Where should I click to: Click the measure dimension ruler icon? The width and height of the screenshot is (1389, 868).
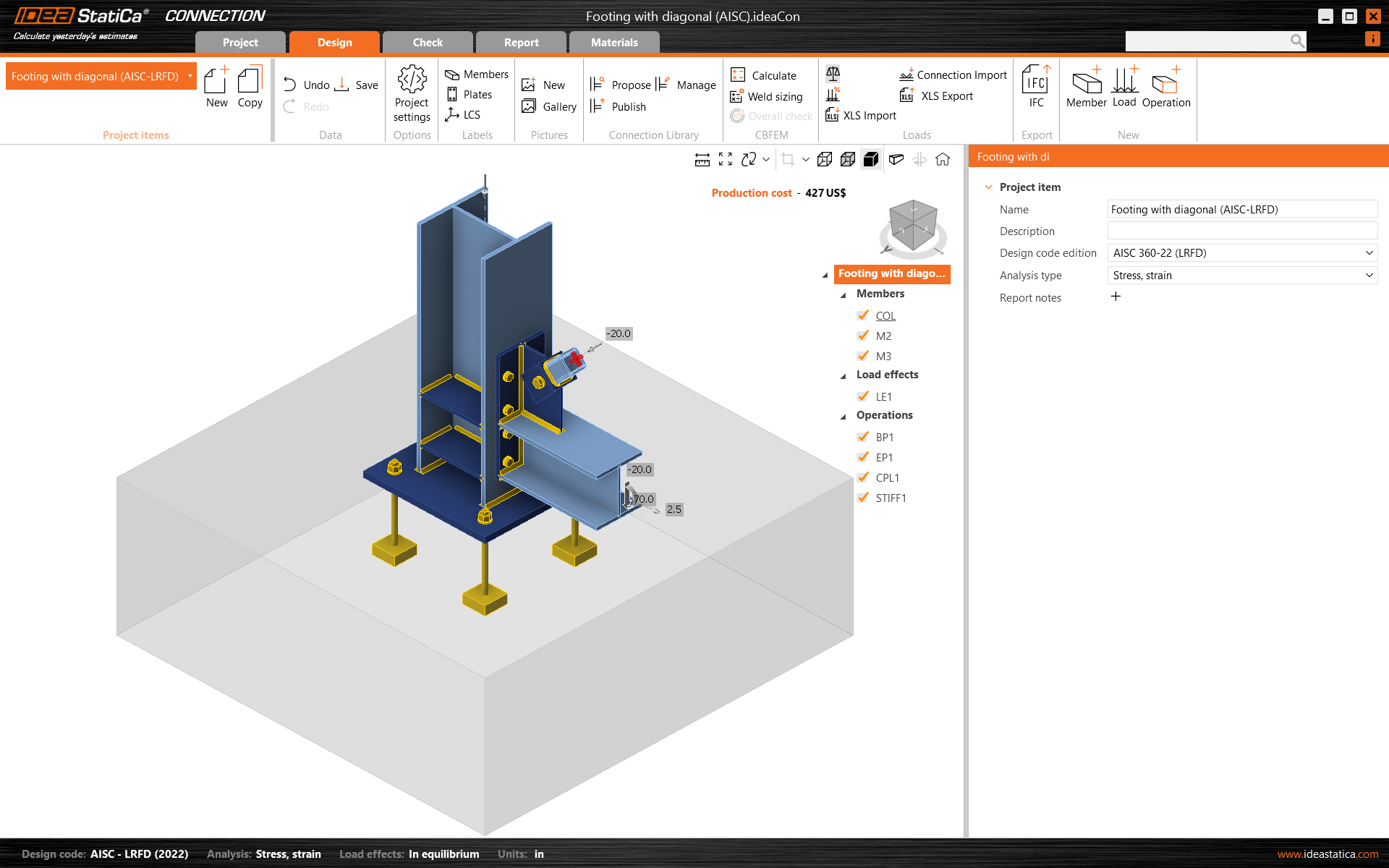(702, 160)
